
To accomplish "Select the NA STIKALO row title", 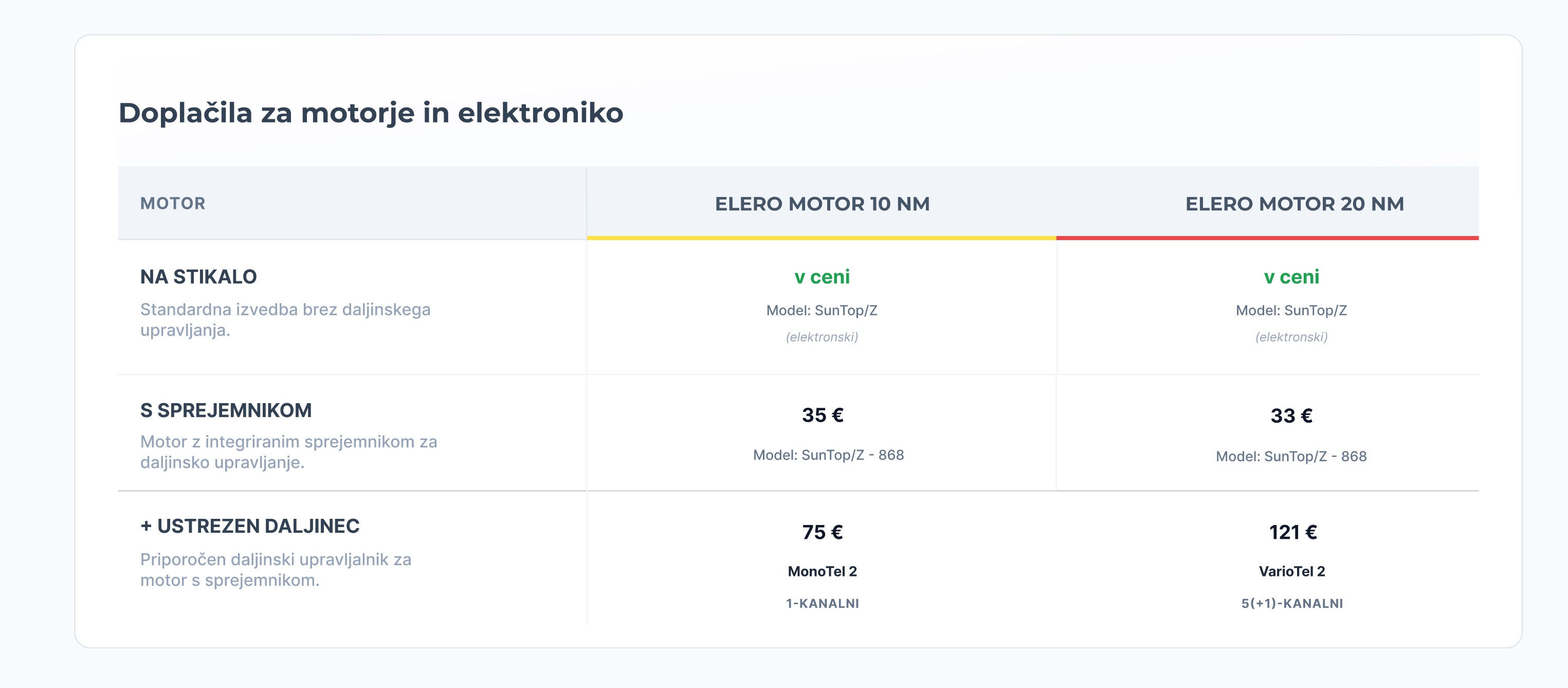I will tap(198, 277).
